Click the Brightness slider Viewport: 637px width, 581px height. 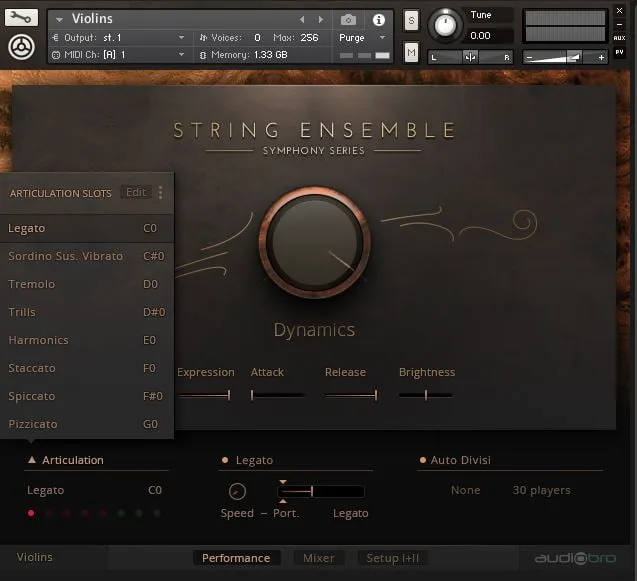click(425, 395)
